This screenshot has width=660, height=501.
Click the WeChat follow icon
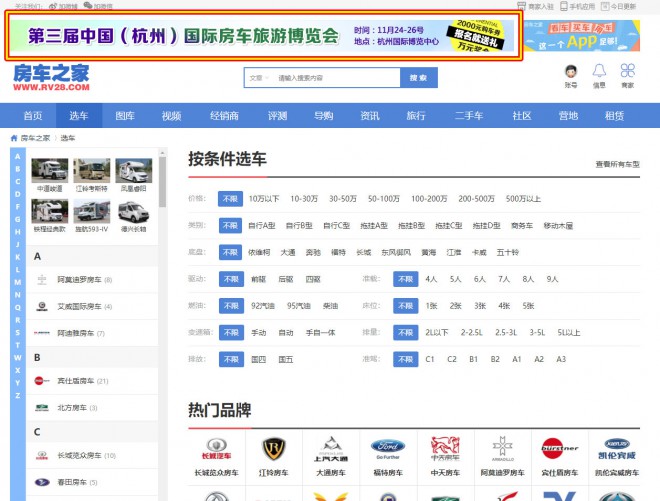pyautogui.click(x=88, y=5)
